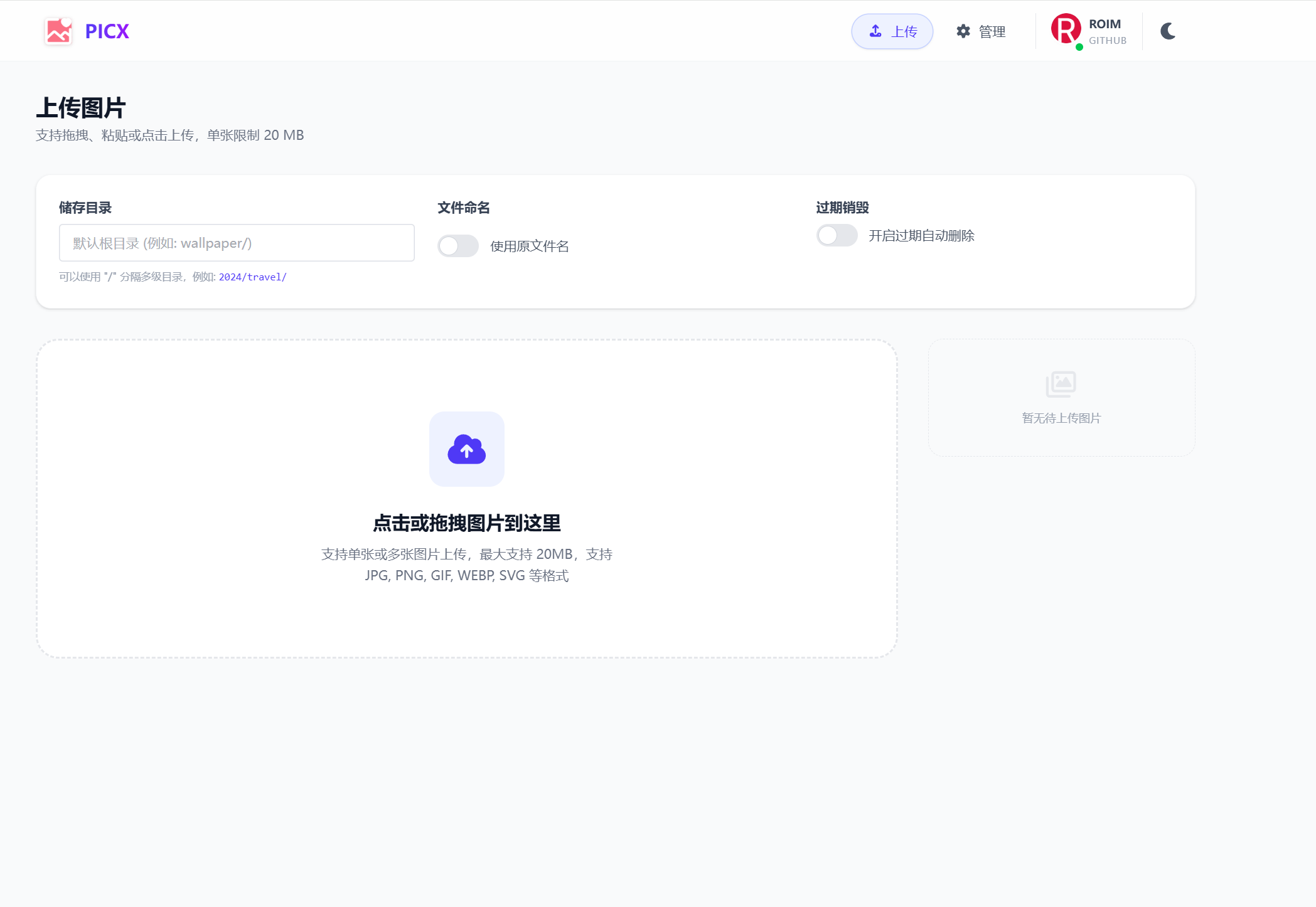The width and height of the screenshot is (1316, 907).
Task: Click the 2024/travel/ example path
Action: pyautogui.click(x=253, y=277)
